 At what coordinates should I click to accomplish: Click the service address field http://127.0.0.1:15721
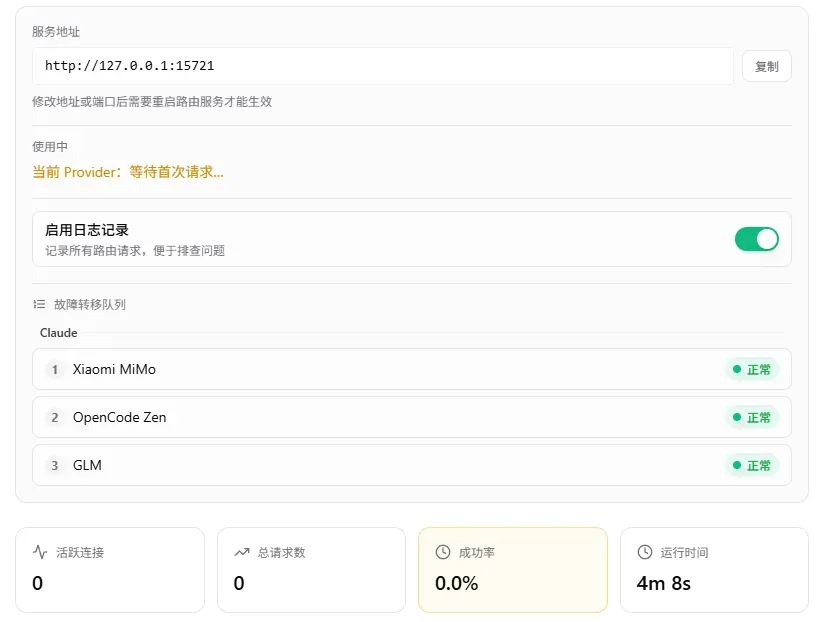pyautogui.click(x=383, y=66)
